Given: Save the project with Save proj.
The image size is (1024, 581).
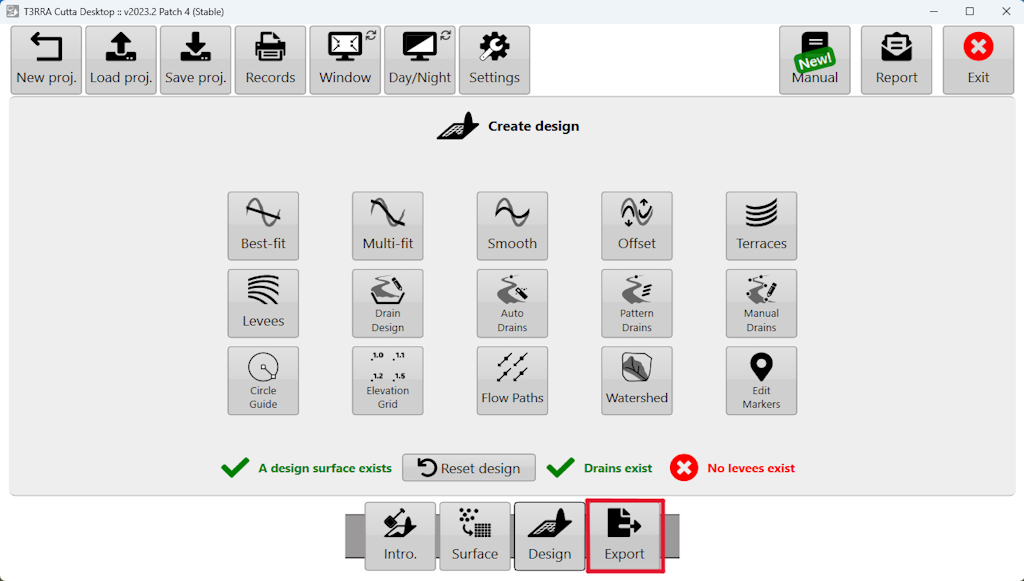Looking at the screenshot, I should 195,60.
